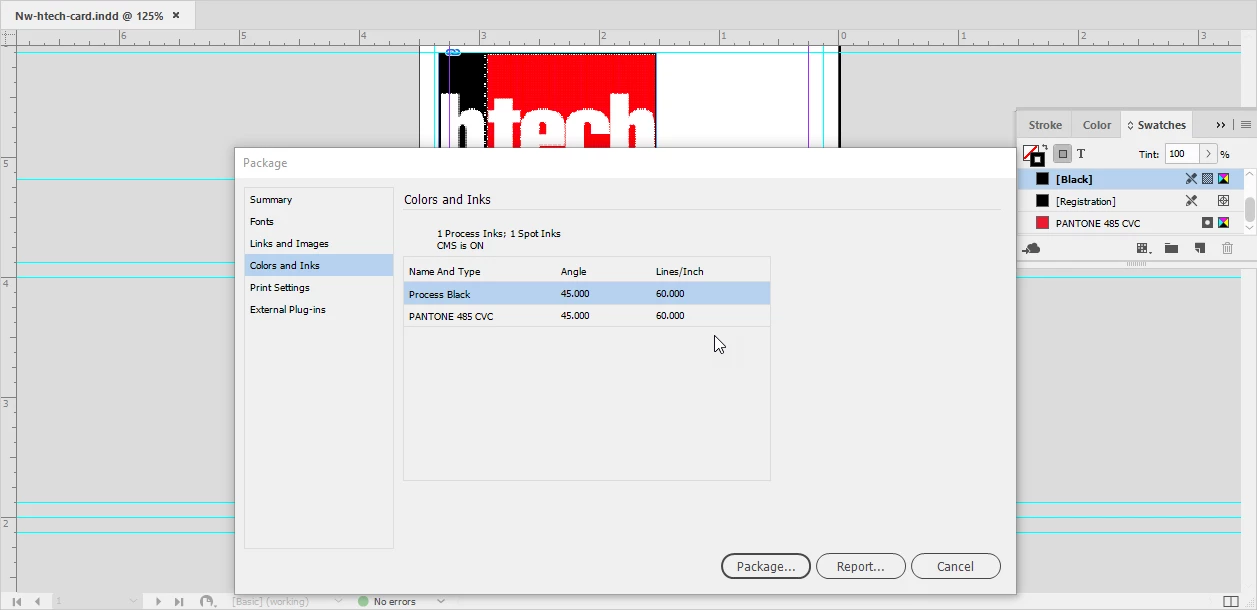
Task: Click the Package... button
Action: coord(766,566)
